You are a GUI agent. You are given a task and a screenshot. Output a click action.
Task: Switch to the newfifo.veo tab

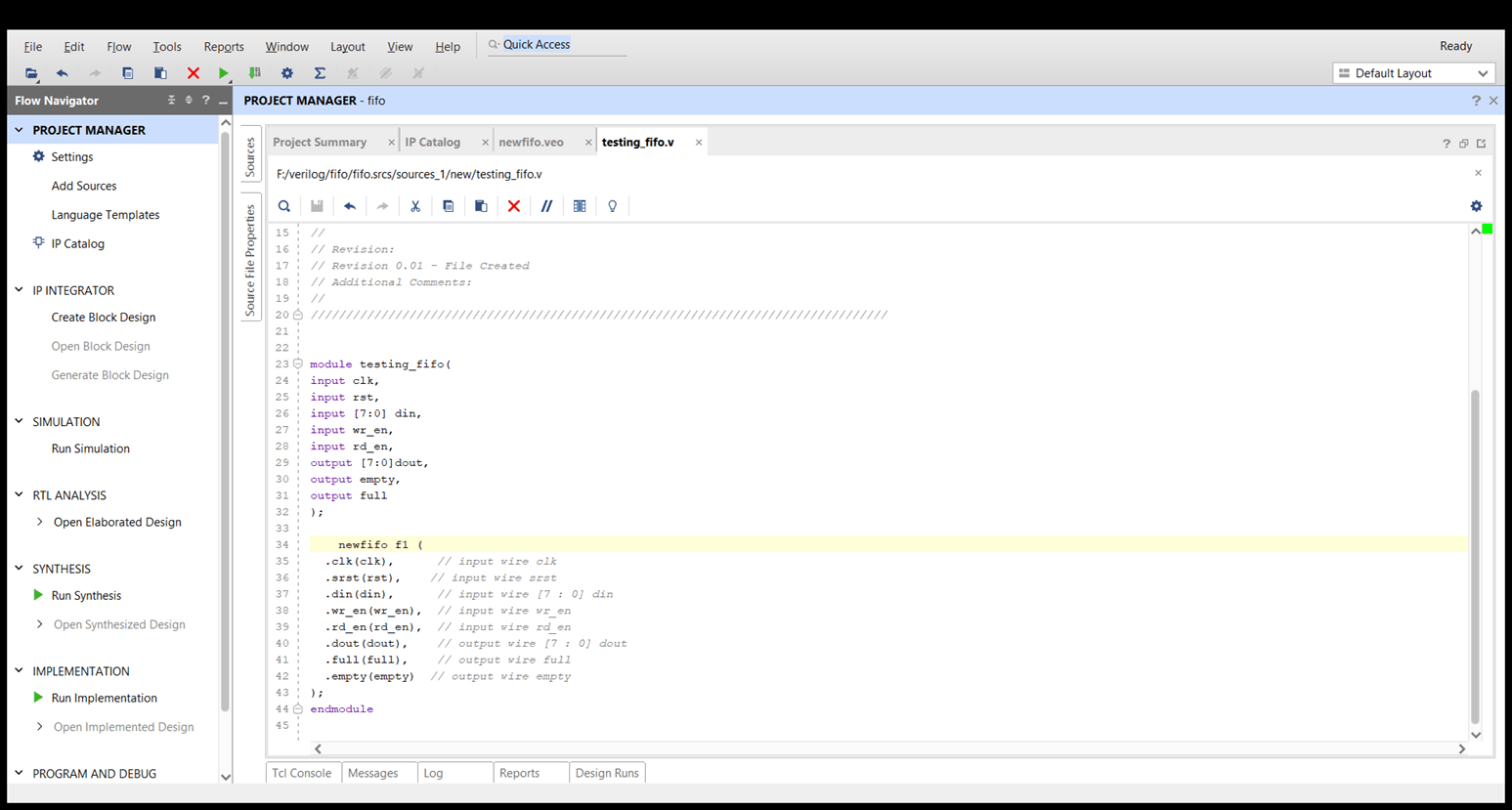click(530, 142)
